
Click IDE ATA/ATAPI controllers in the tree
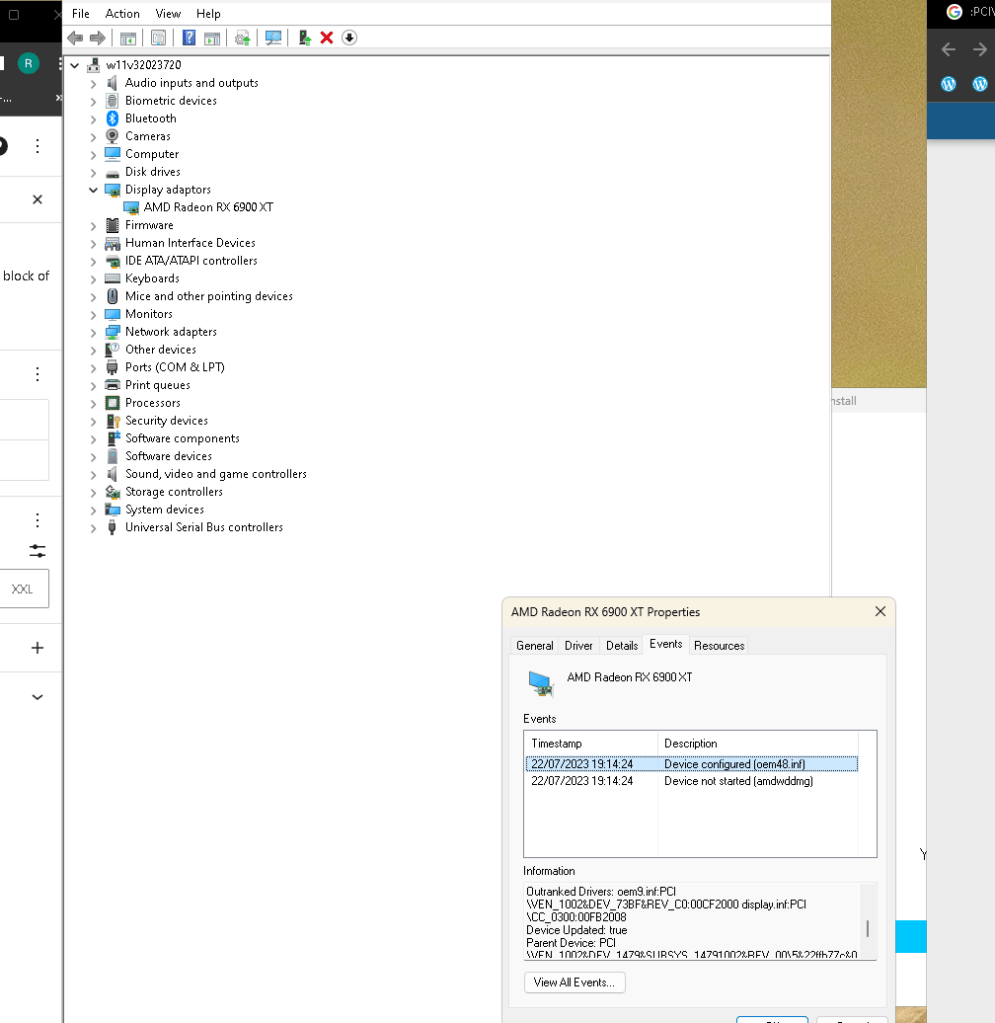(191, 260)
